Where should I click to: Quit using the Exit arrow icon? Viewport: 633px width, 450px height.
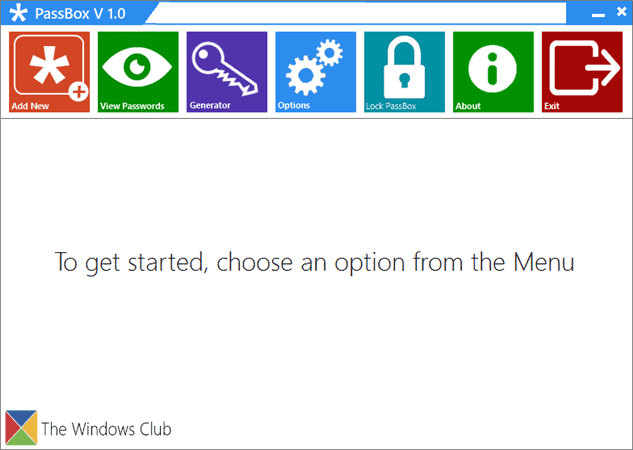coord(585,67)
